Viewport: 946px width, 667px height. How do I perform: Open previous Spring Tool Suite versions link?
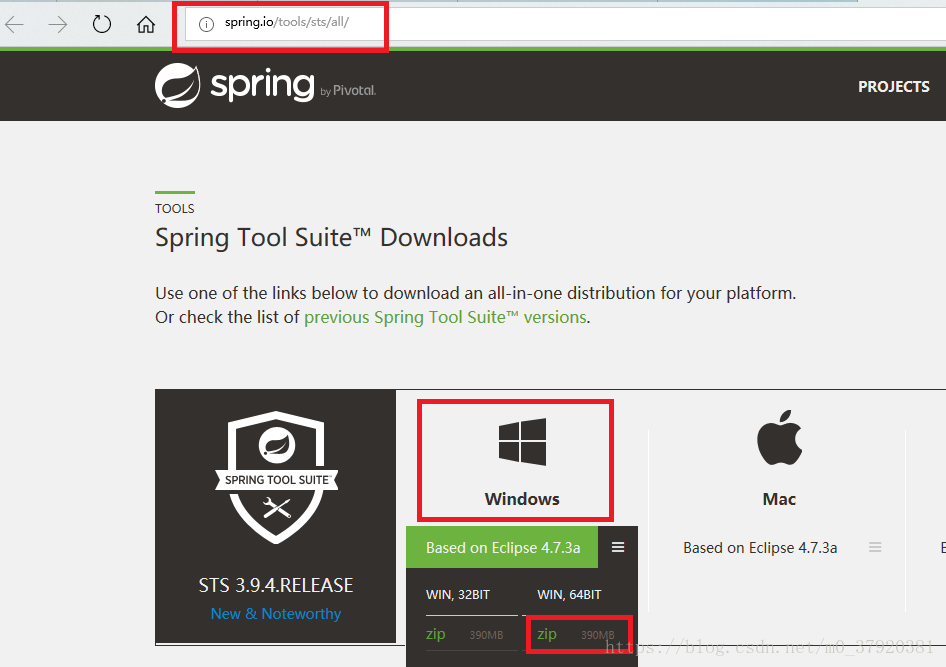(445, 317)
